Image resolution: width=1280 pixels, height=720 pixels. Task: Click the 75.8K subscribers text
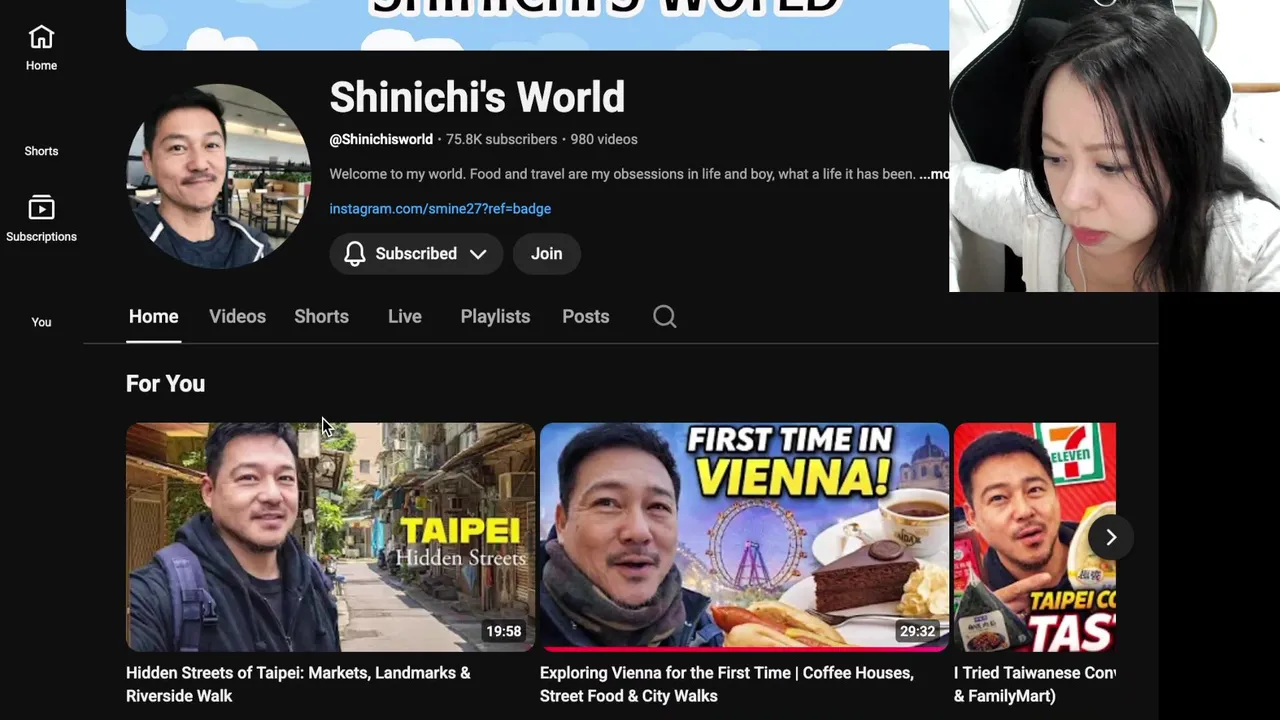coord(502,140)
